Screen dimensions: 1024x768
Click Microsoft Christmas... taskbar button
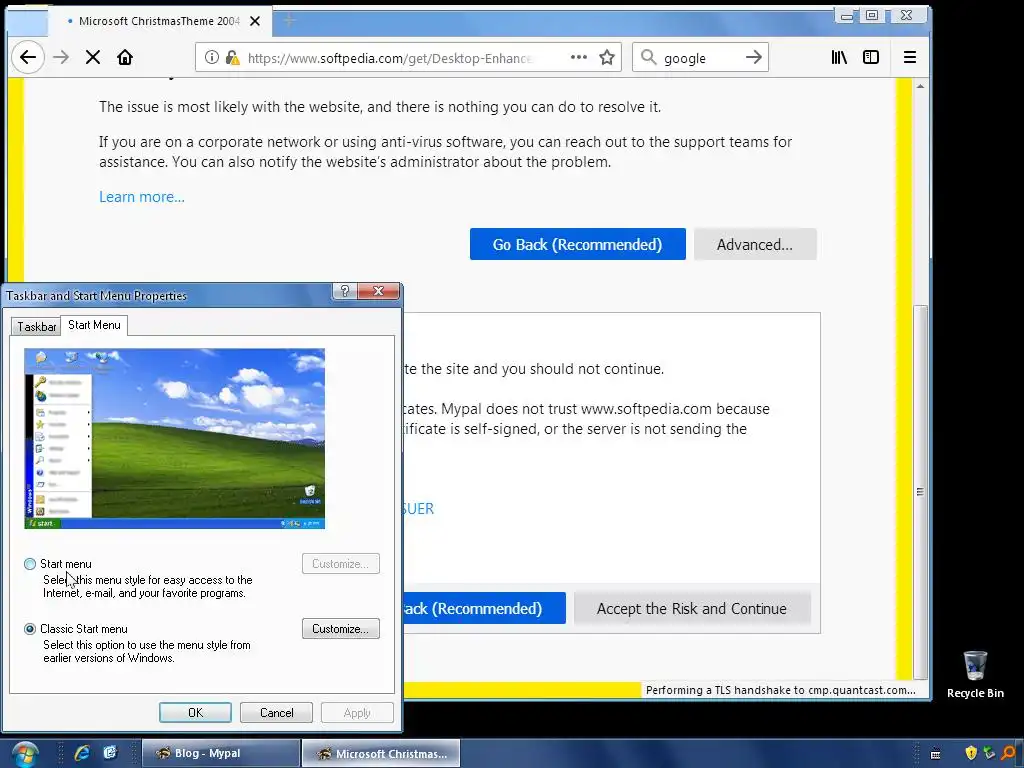(381, 754)
